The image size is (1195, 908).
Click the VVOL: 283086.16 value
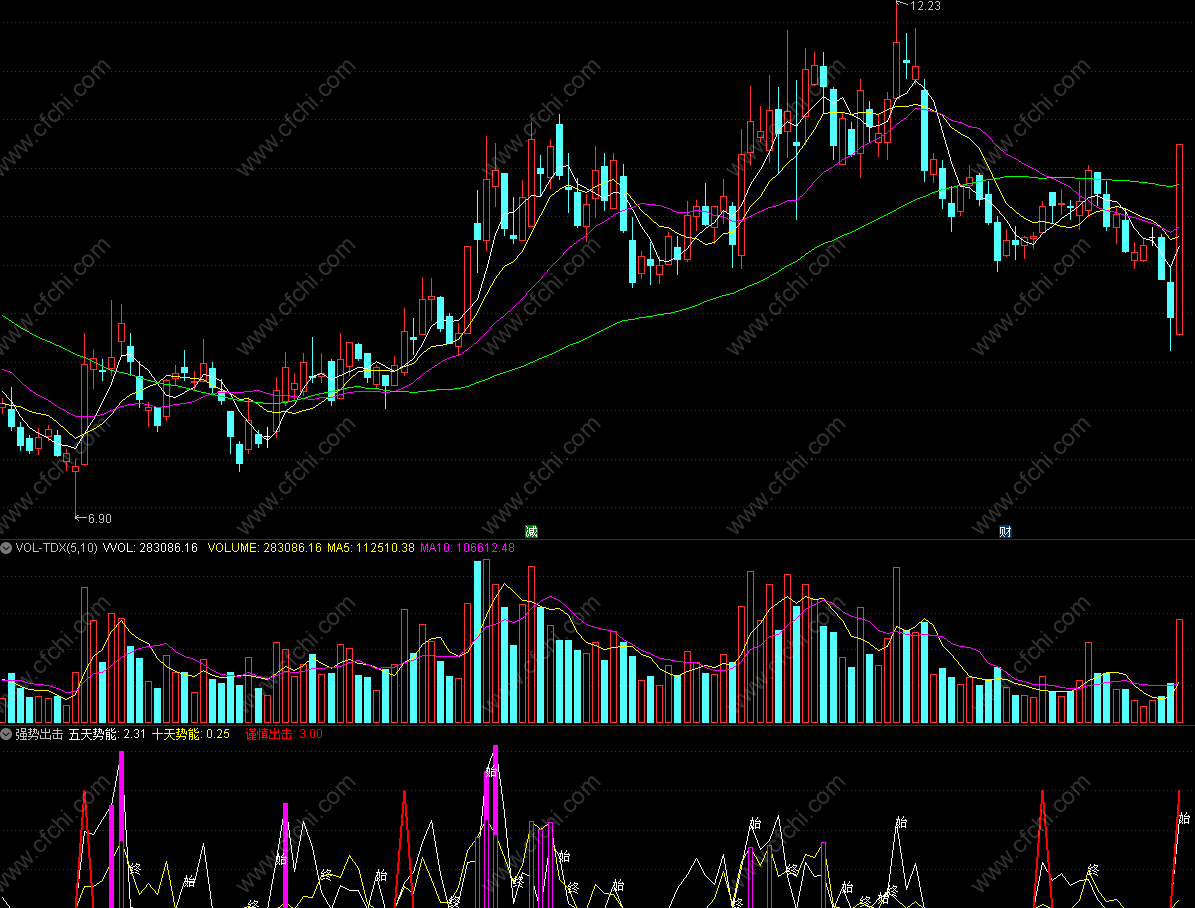pos(150,547)
